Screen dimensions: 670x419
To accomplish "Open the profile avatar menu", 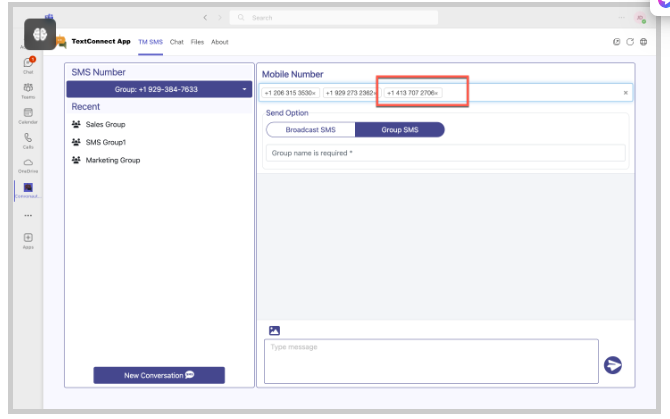I will pyautogui.click(x=640, y=18).
